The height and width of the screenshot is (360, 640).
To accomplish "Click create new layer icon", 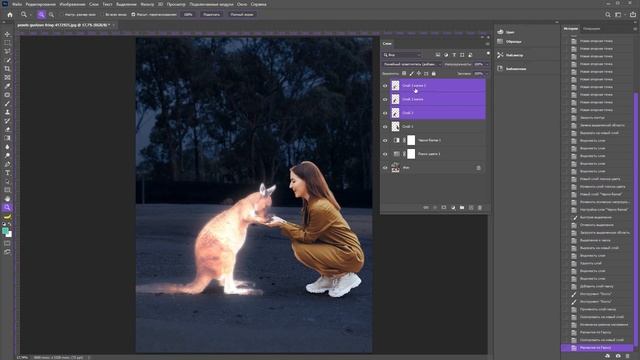I will [471, 207].
